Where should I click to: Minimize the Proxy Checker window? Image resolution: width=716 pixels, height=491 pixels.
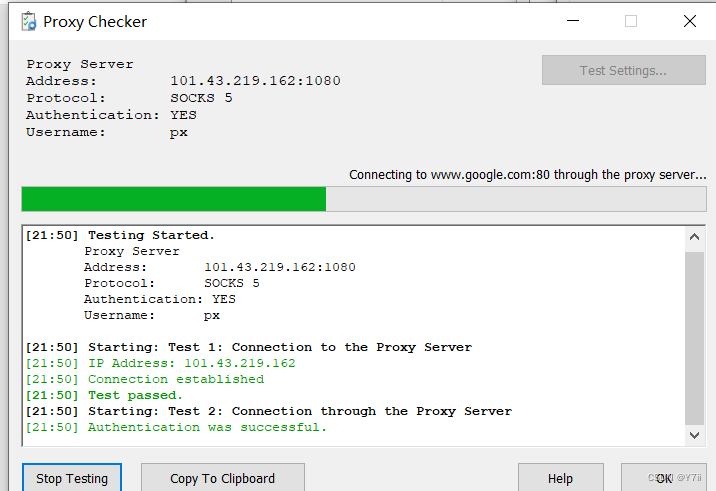[573, 21]
